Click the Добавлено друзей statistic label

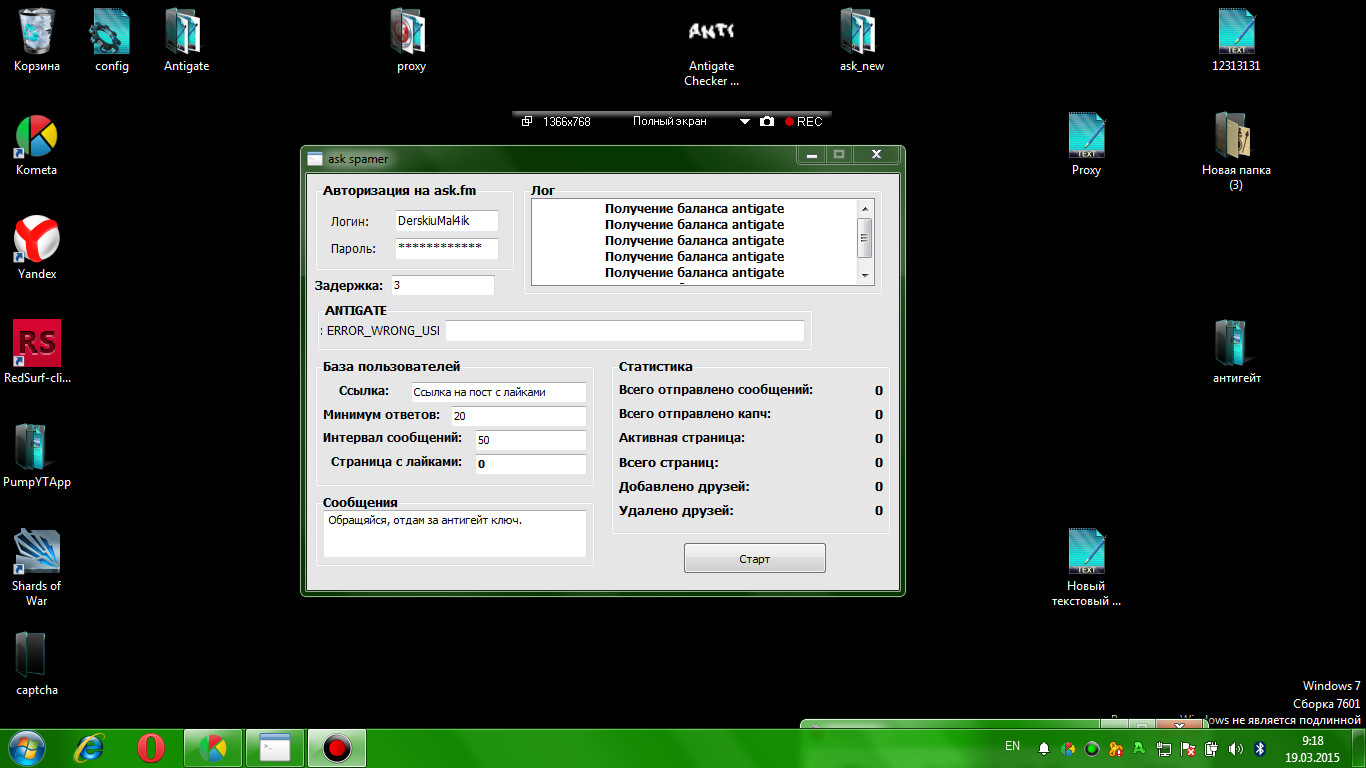(x=684, y=486)
